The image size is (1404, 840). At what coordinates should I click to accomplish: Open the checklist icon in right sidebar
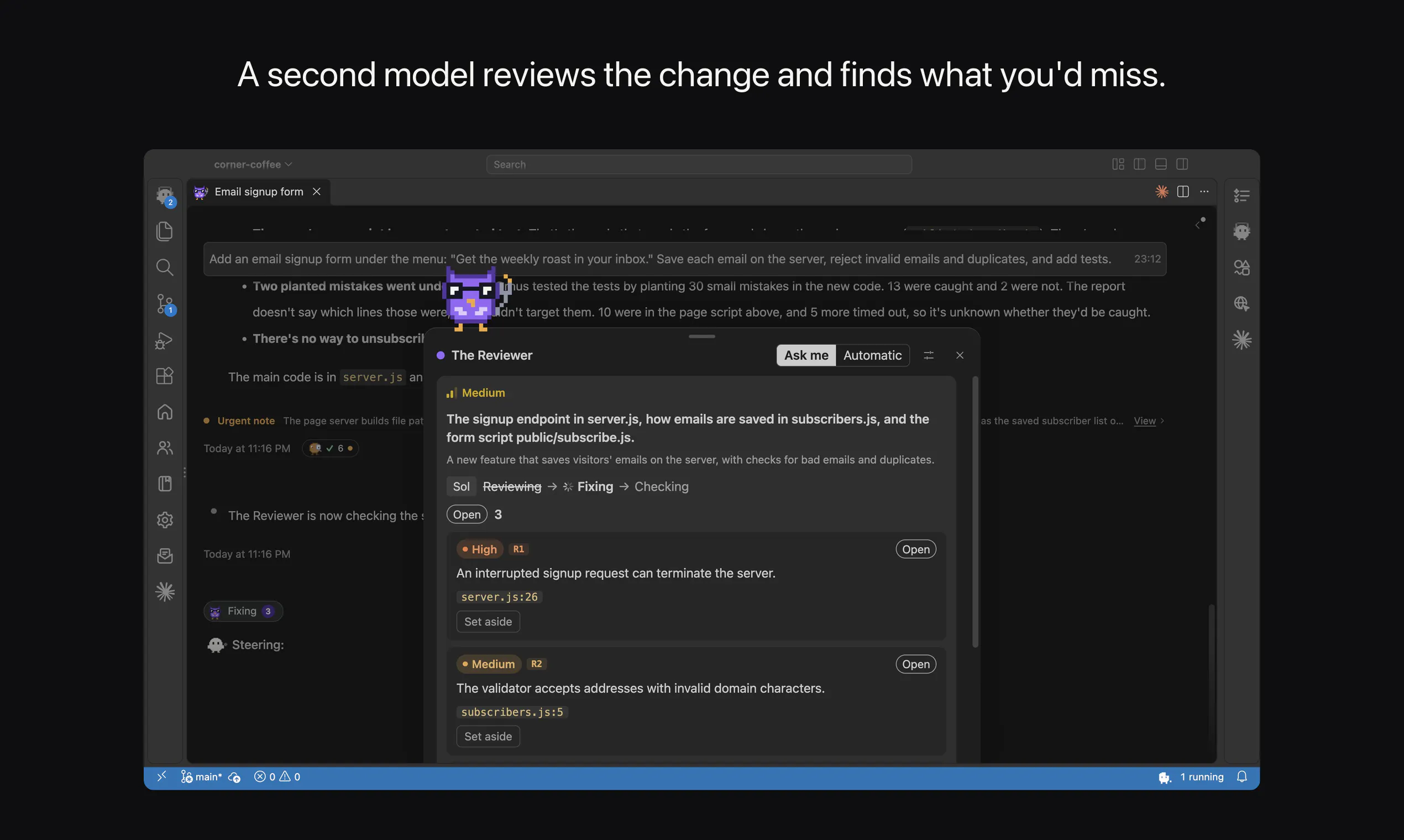pos(1241,195)
